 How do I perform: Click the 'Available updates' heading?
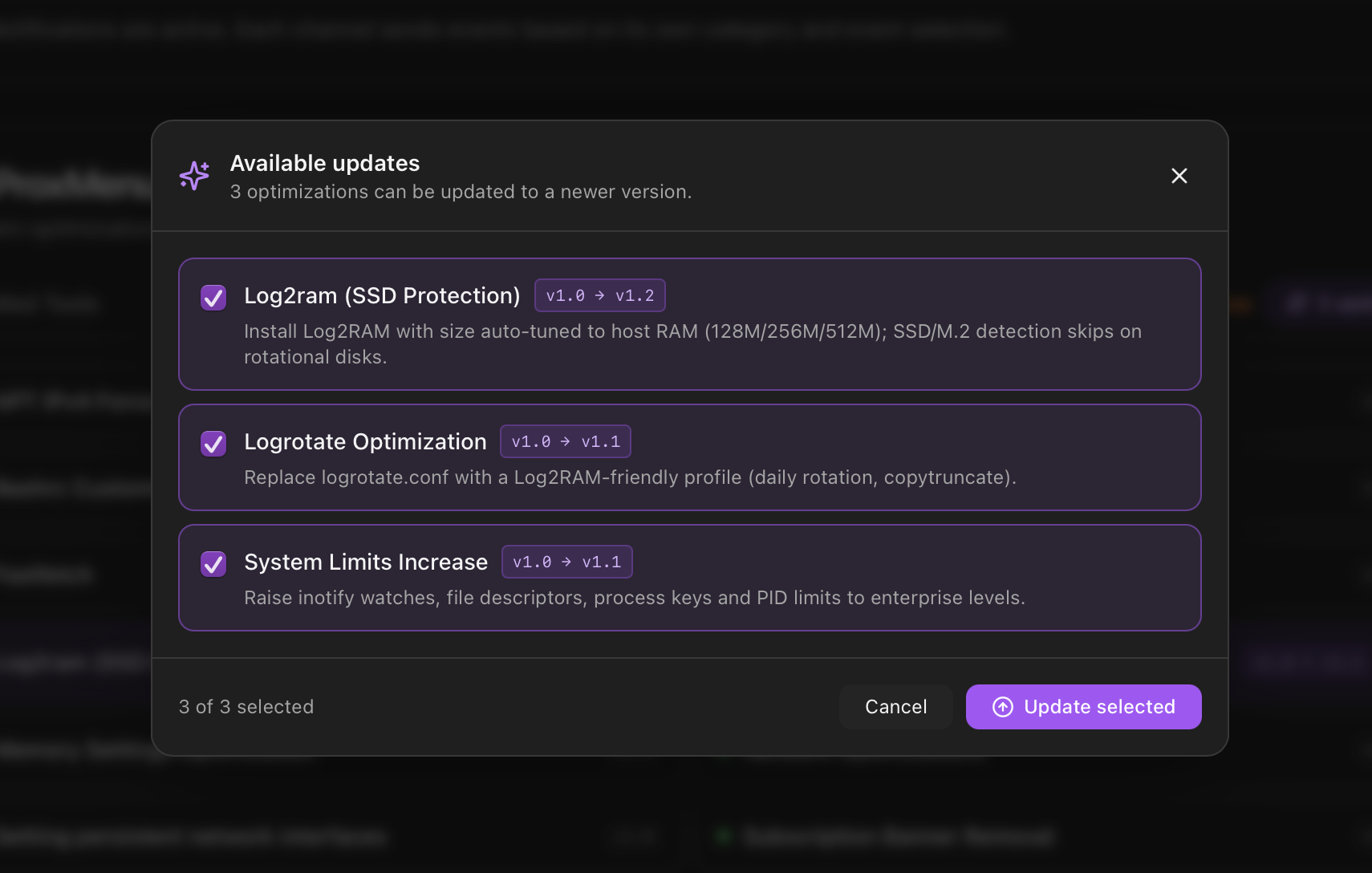(x=325, y=164)
